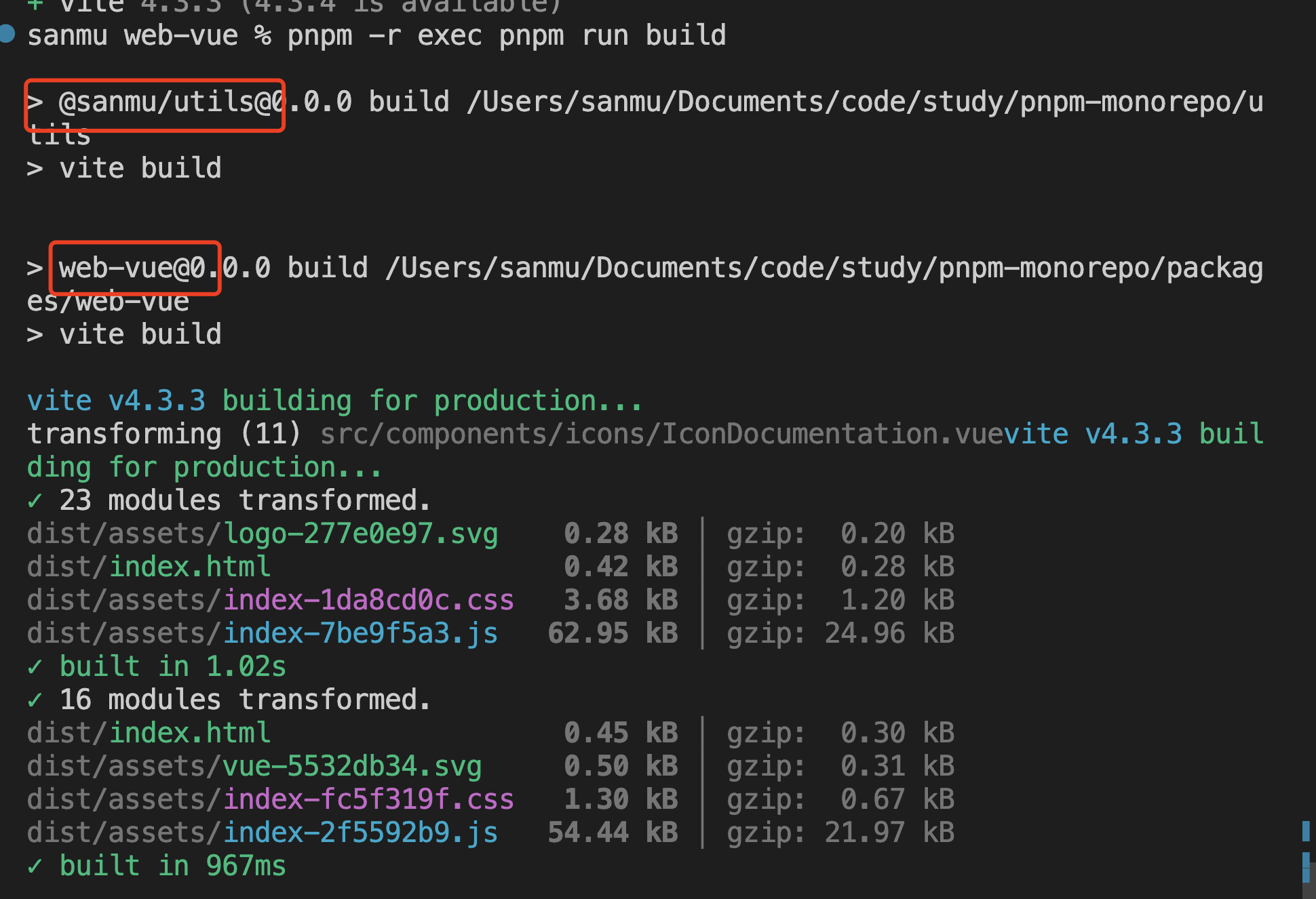
Task: Open src/components/icons/IconDocumentation.vue file link
Action: (x=661, y=435)
